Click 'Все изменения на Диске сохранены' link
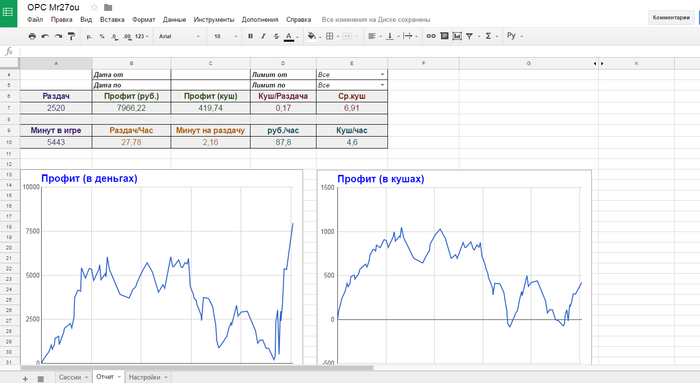Image resolution: width=700 pixels, height=383 pixels. tap(376, 20)
